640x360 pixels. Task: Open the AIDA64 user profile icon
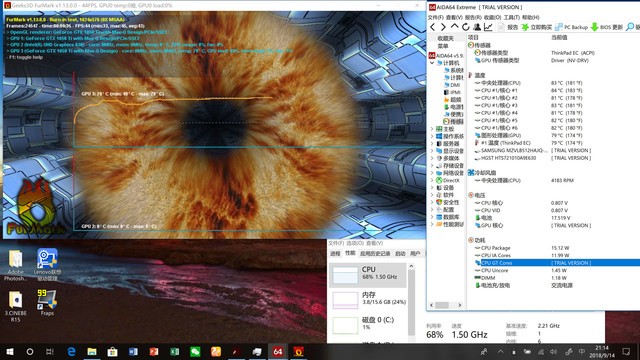coord(477,27)
